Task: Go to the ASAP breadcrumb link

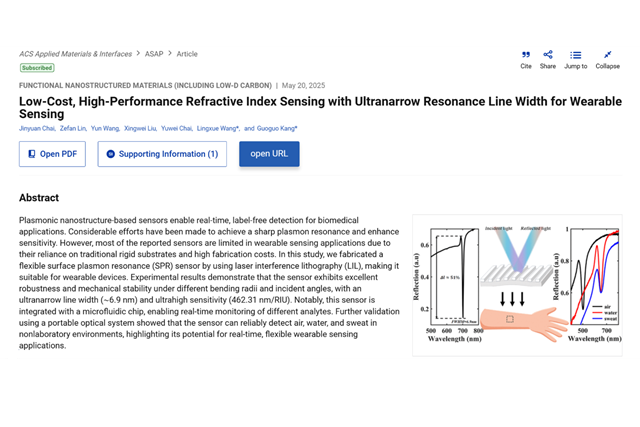Action: tap(153, 54)
